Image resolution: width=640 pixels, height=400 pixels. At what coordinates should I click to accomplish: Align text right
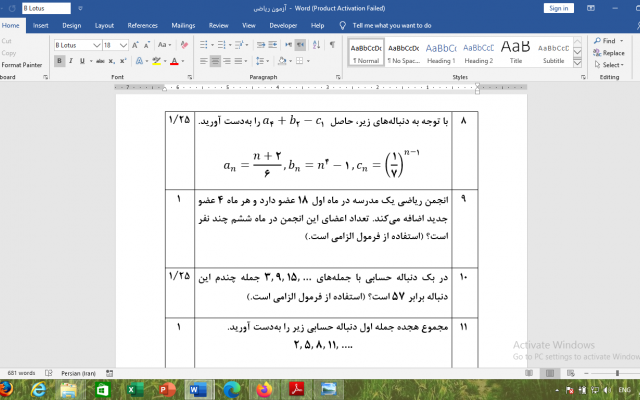(x=227, y=61)
